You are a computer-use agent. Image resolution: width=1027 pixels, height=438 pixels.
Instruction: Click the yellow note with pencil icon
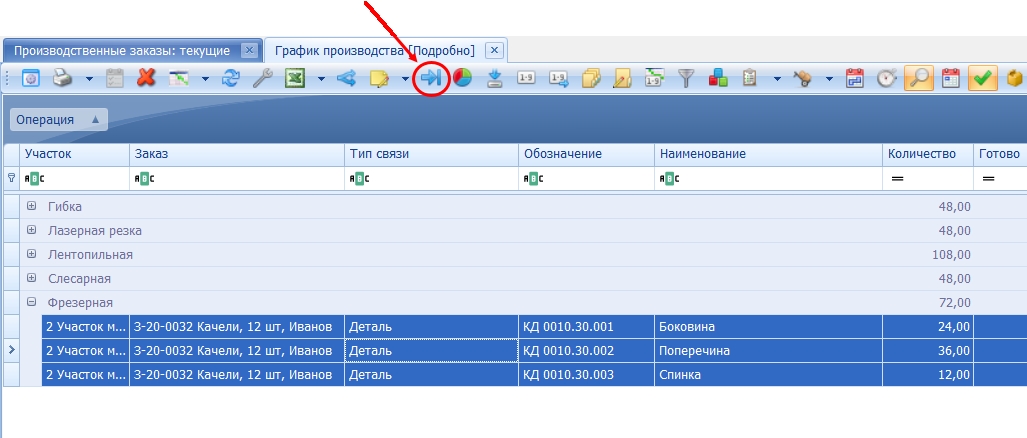(379, 79)
